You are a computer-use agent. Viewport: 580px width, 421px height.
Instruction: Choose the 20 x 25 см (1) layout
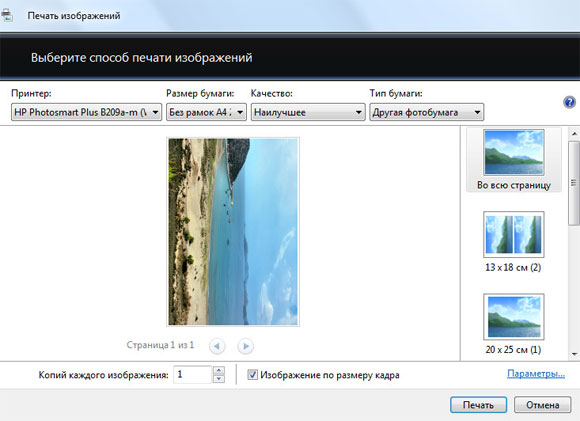[x=514, y=324]
